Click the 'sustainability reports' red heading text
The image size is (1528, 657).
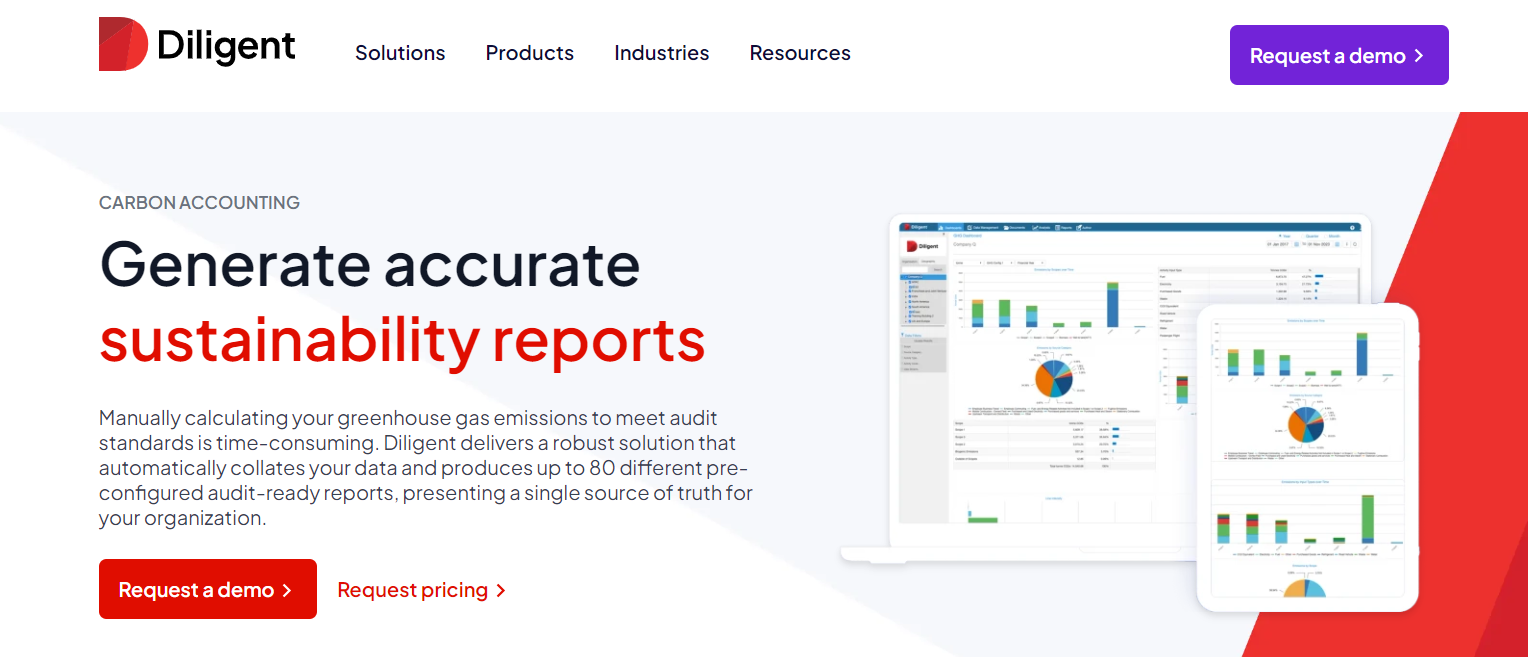pos(402,339)
